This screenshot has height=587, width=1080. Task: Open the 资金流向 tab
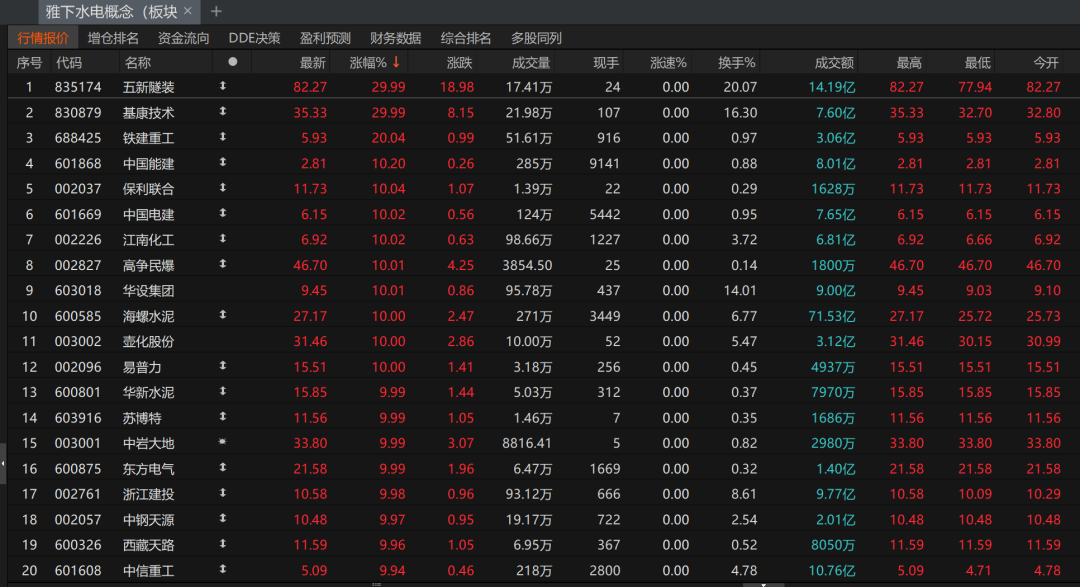(183, 38)
